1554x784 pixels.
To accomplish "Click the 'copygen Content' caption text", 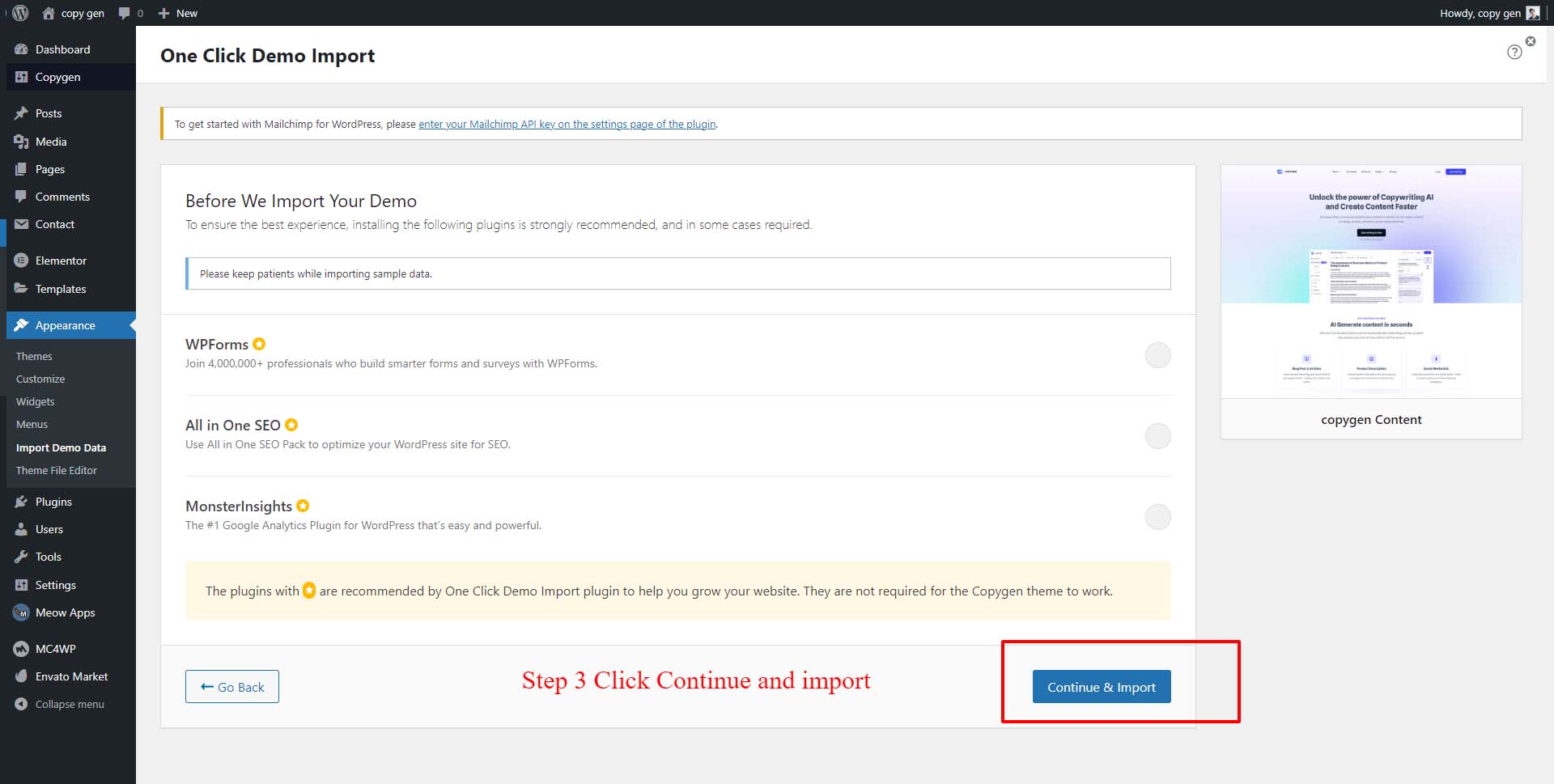I will [1371, 419].
